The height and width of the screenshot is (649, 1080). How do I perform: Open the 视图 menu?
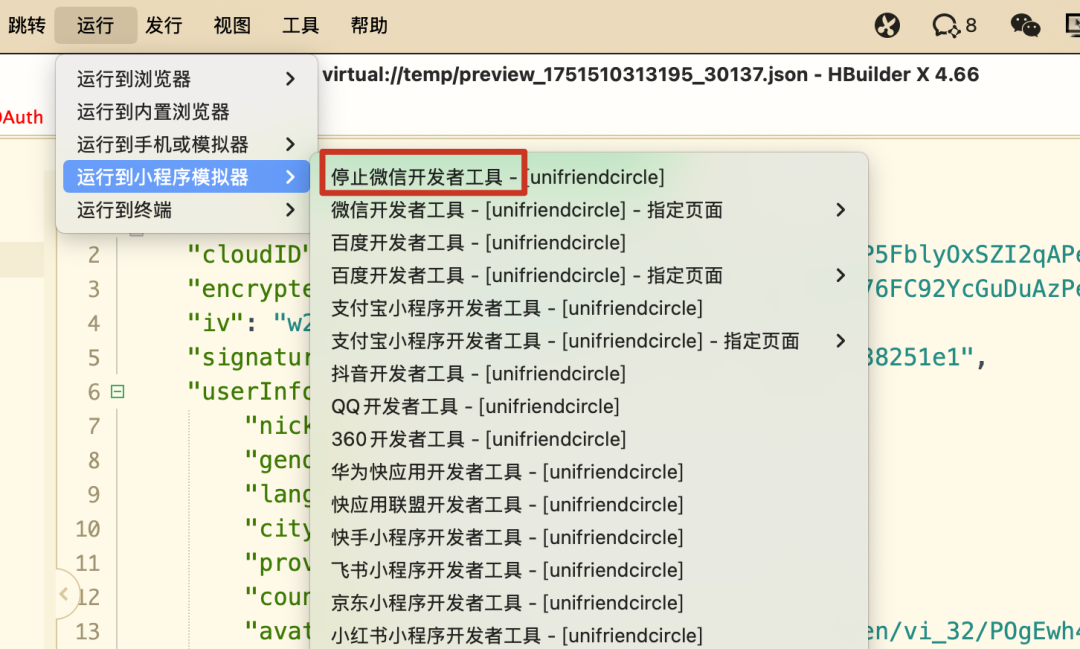click(232, 25)
